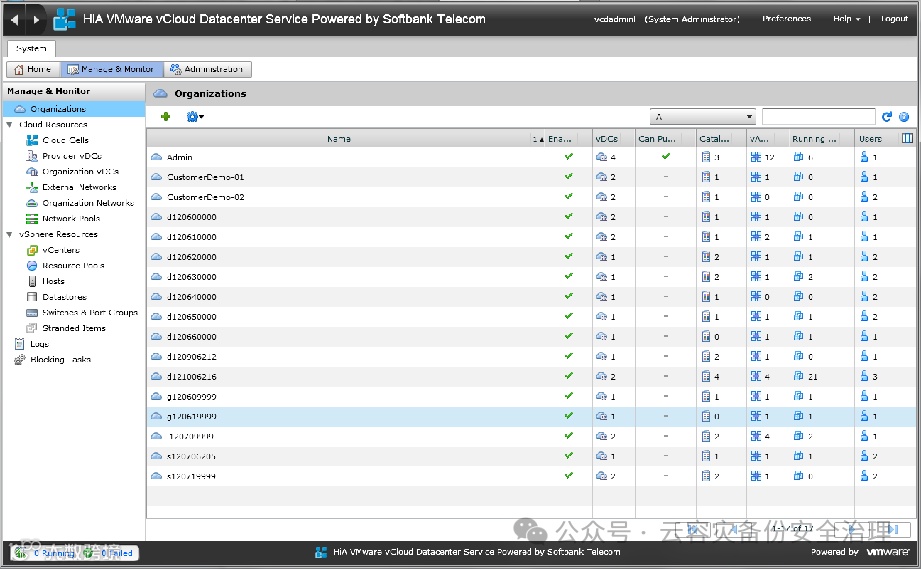Image resolution: width=921 pixels, height=569 pixels.
Task: Select organization d120600000
Action: point(531,217)
